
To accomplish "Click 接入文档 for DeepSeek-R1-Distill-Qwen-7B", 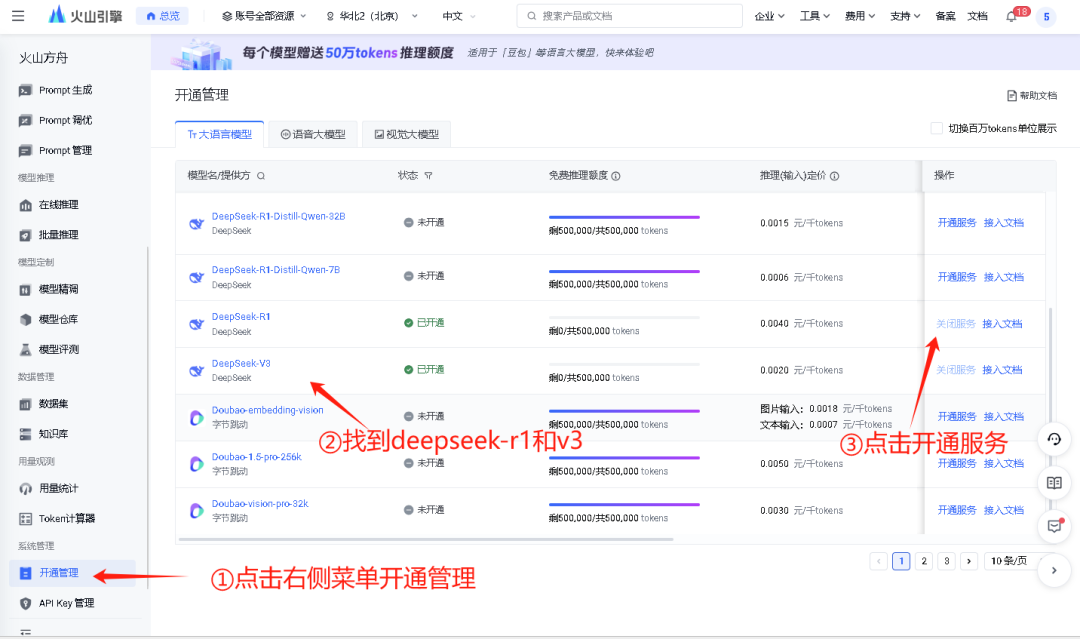I will 1004,277.
